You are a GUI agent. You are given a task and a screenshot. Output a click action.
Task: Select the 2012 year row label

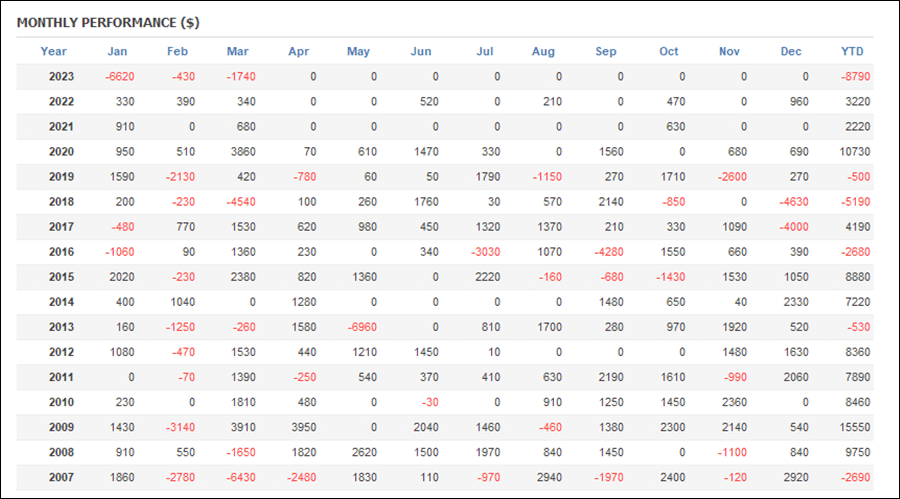click(x=61, y=352)
